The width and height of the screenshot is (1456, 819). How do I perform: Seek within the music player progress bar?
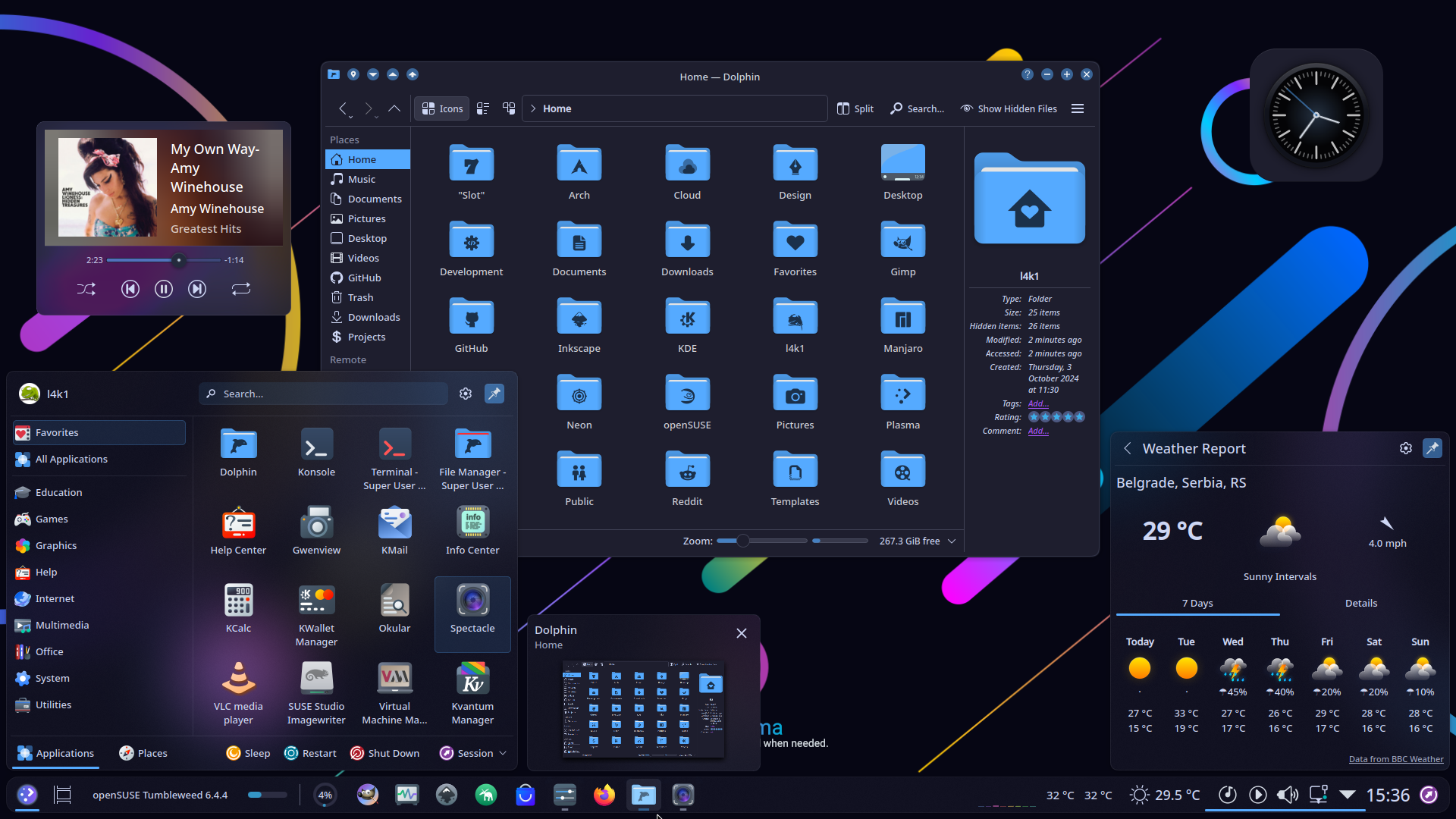click(x=163, y=260)
